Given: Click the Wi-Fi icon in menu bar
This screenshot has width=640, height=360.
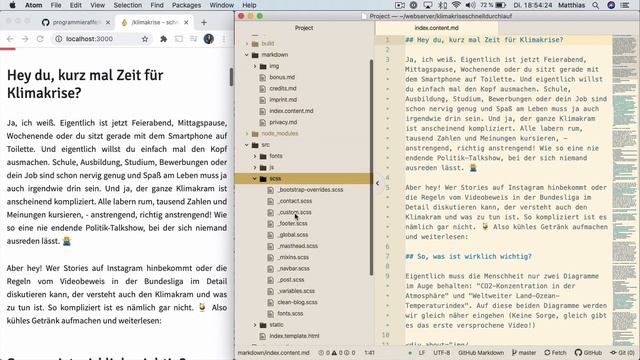Looking at the screenshot, I should pos(456,5).
